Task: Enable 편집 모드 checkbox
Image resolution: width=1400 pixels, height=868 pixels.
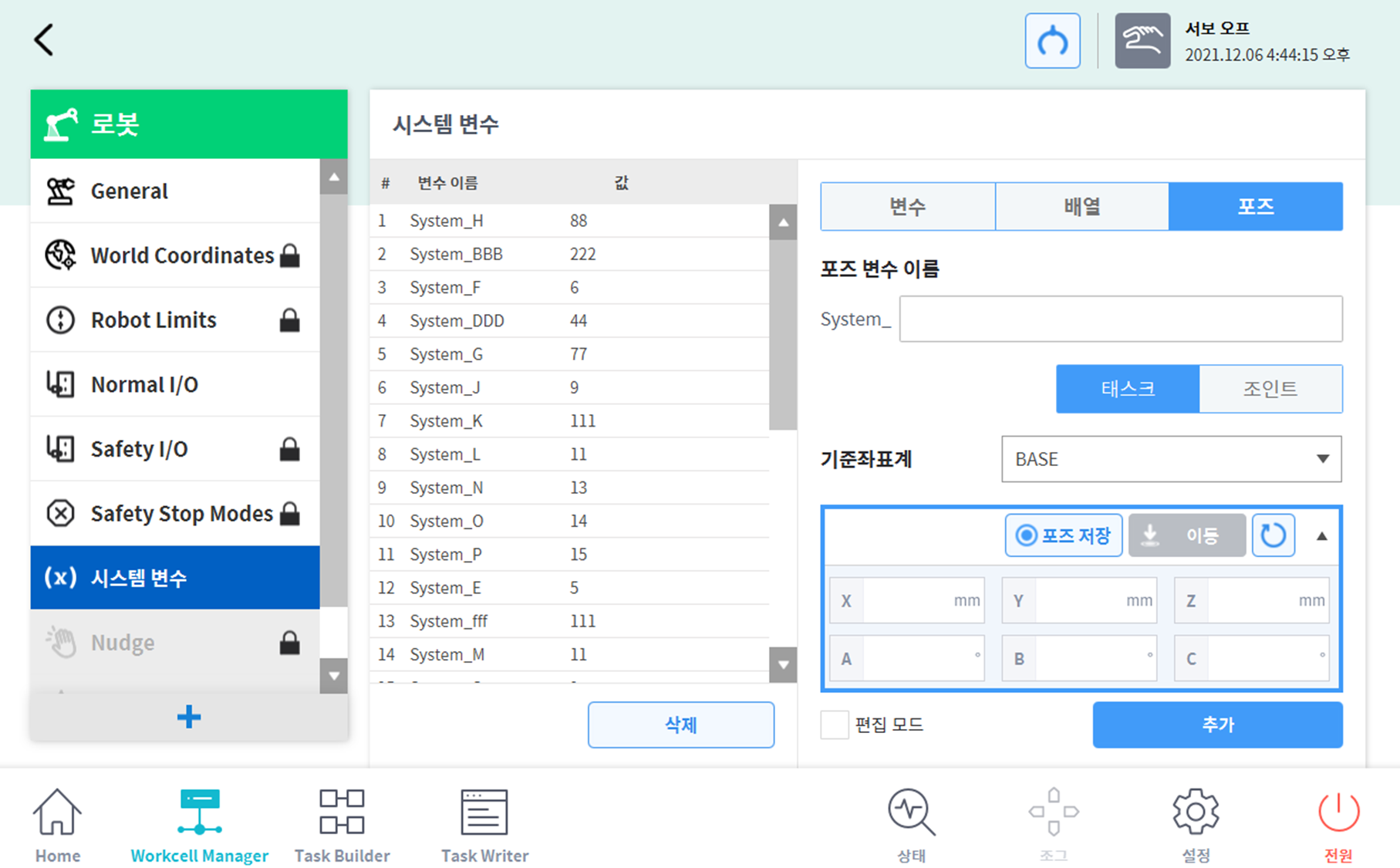Action: 834,724
